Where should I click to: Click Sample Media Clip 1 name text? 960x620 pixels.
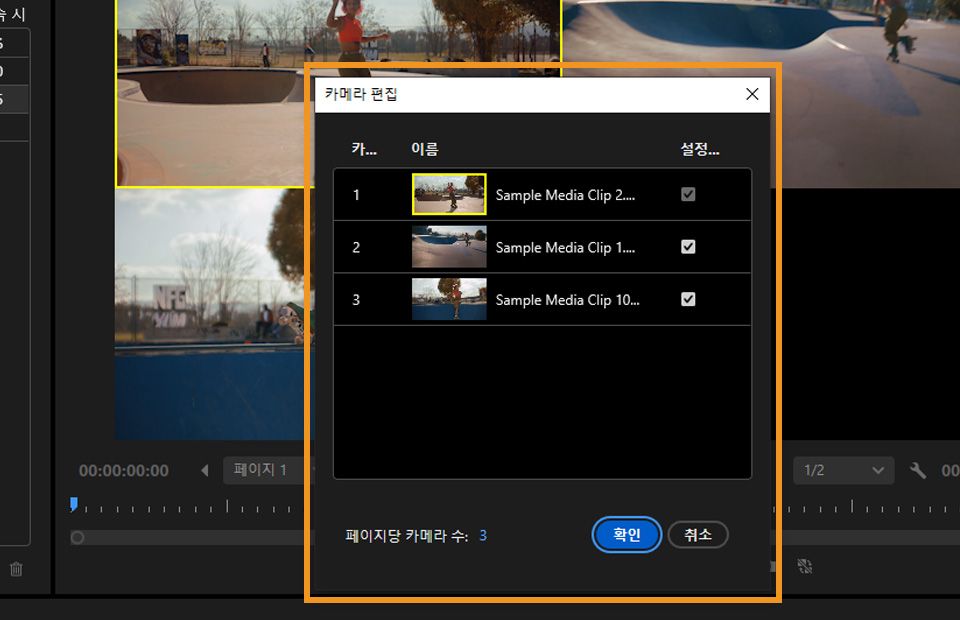pos(565,248)
